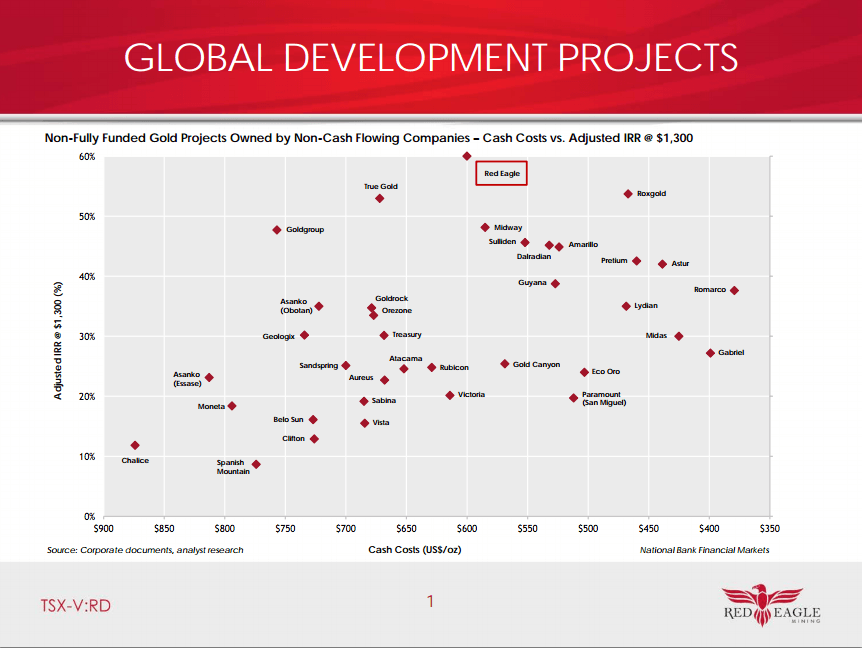Image resolution: width=862 pixels, height=648 pixels.
Task: Select the Spanish Mountain diamond marker
Action: (256, 464)
